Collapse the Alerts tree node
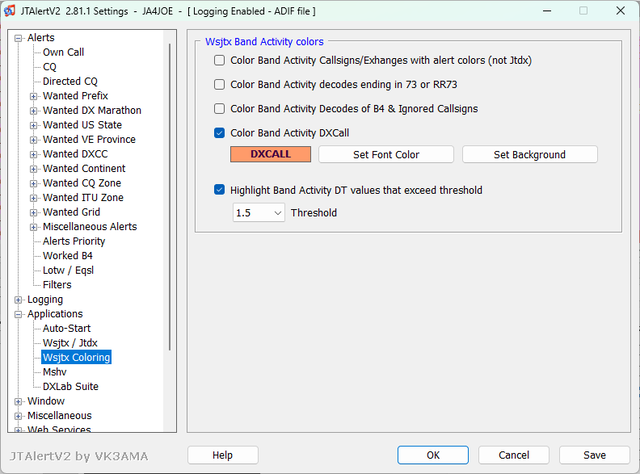The width and height of the screenshot is (640, 474). 18,38
